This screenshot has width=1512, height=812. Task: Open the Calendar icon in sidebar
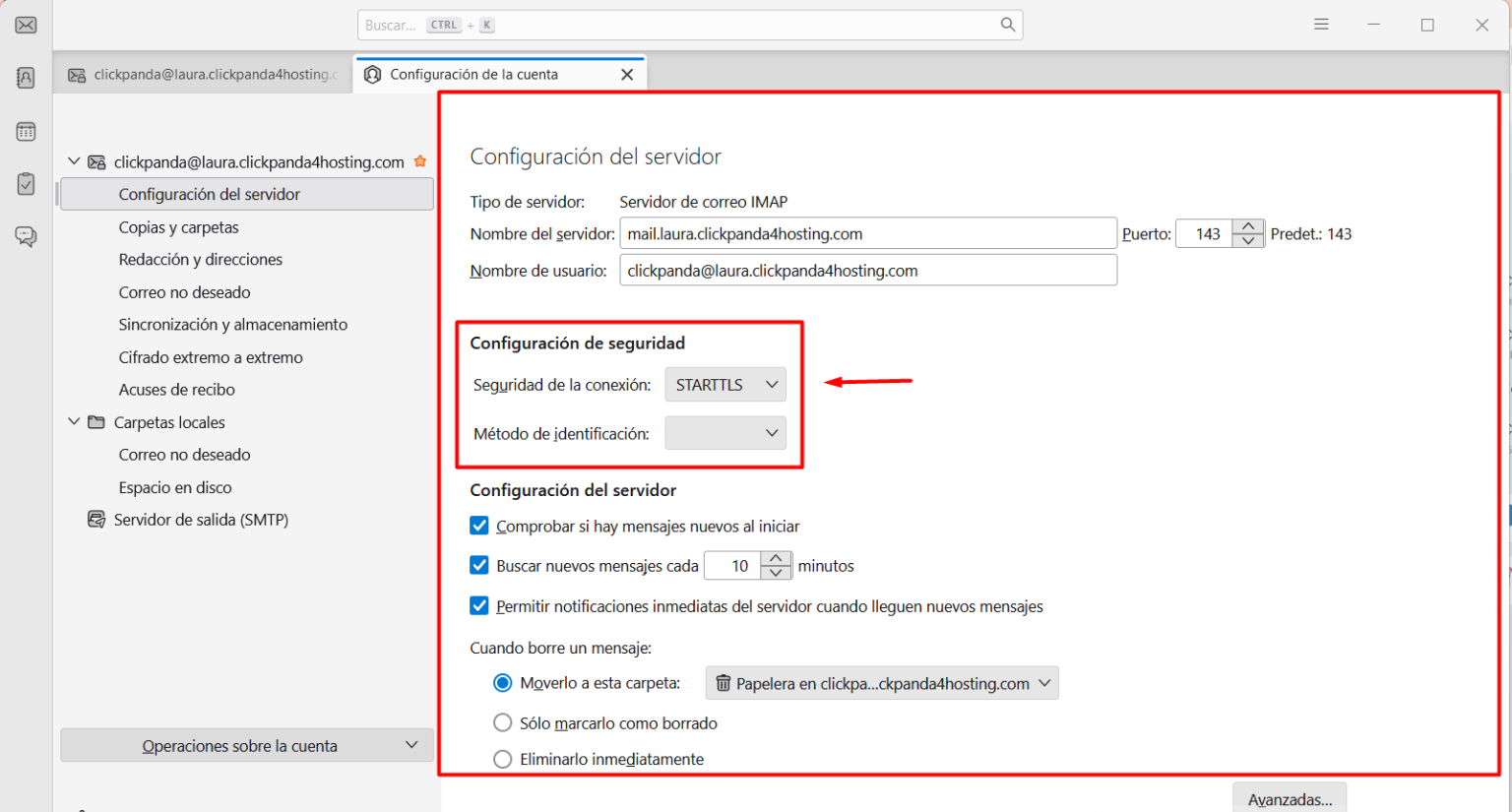[x=27, y=131]
